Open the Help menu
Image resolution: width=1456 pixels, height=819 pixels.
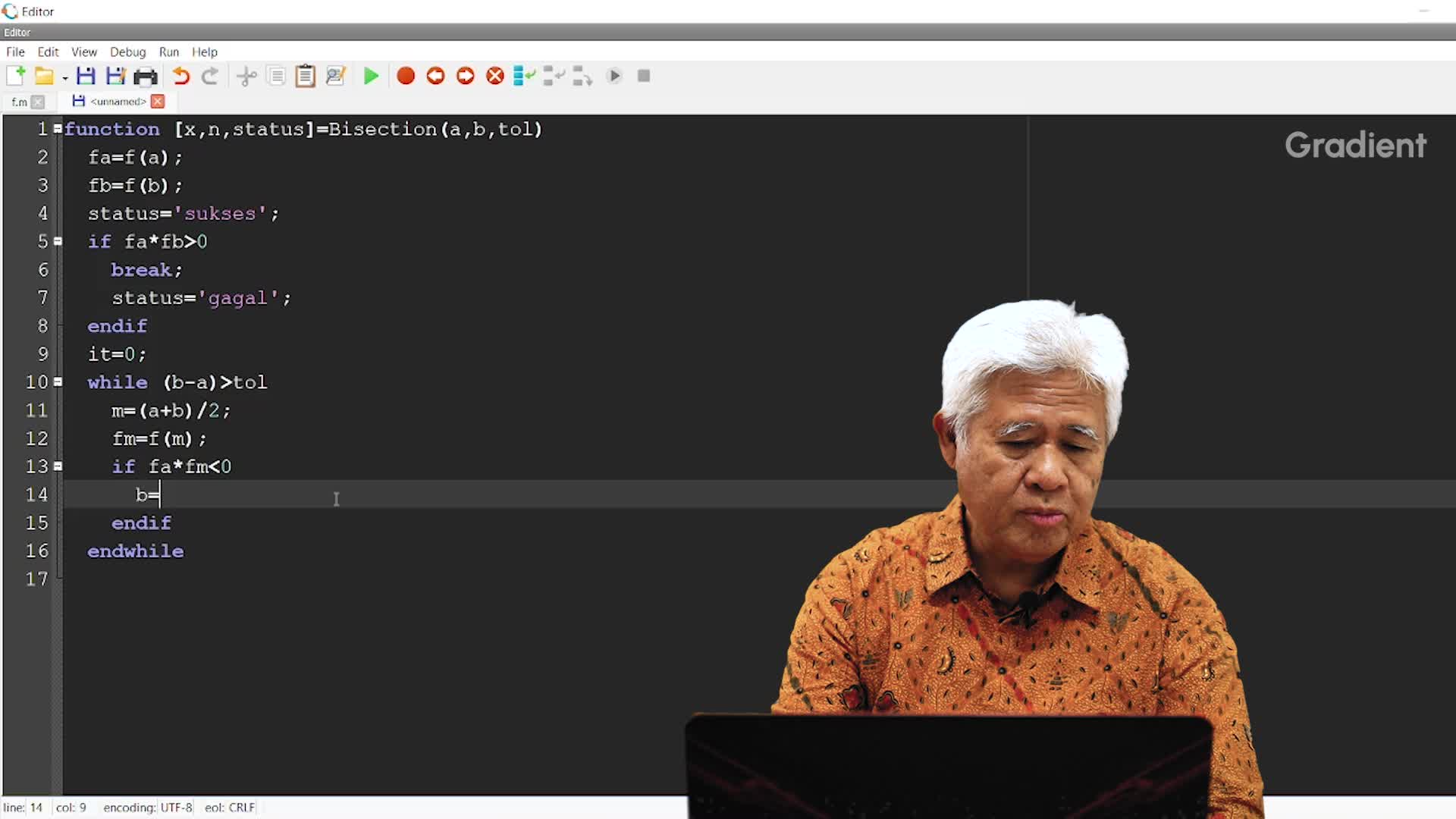click(x=204, y=52)
